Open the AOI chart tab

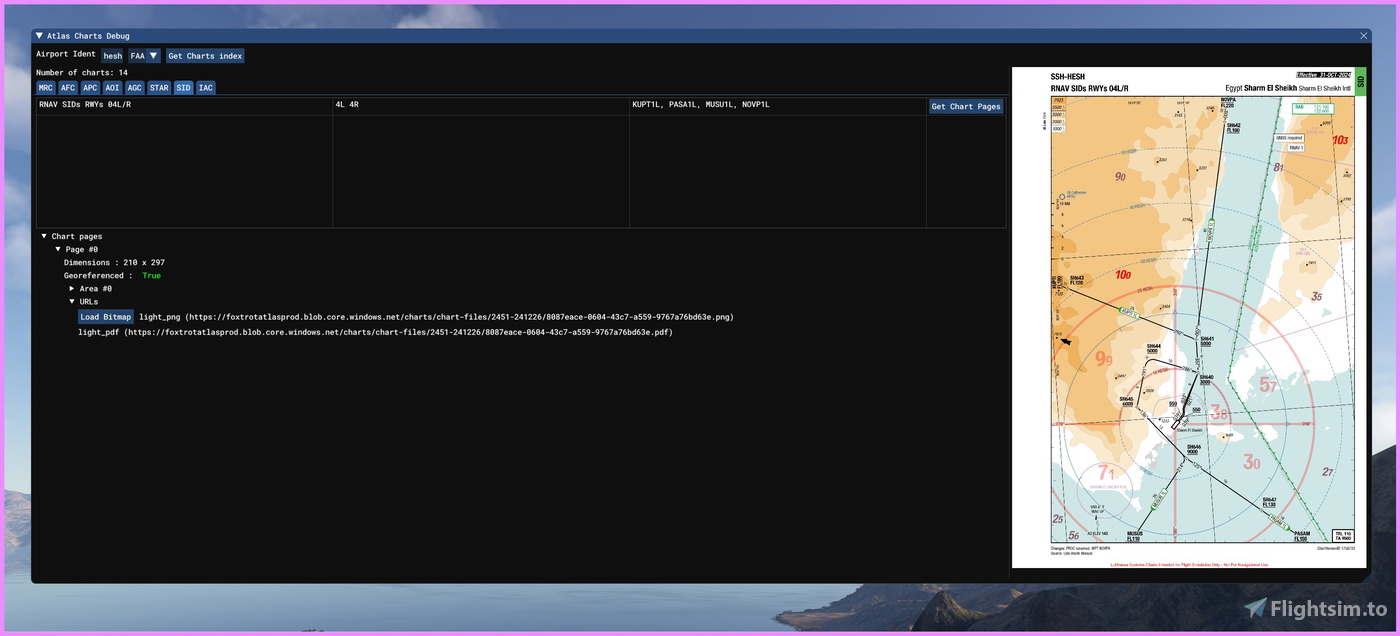coord(112,88)
